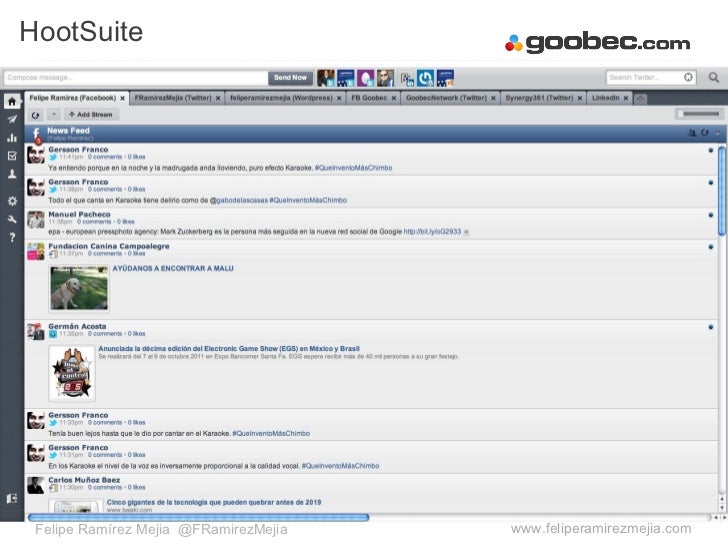Click the add new tab icon after LinkedIn
728x546 pixels.
coord(641,98)
